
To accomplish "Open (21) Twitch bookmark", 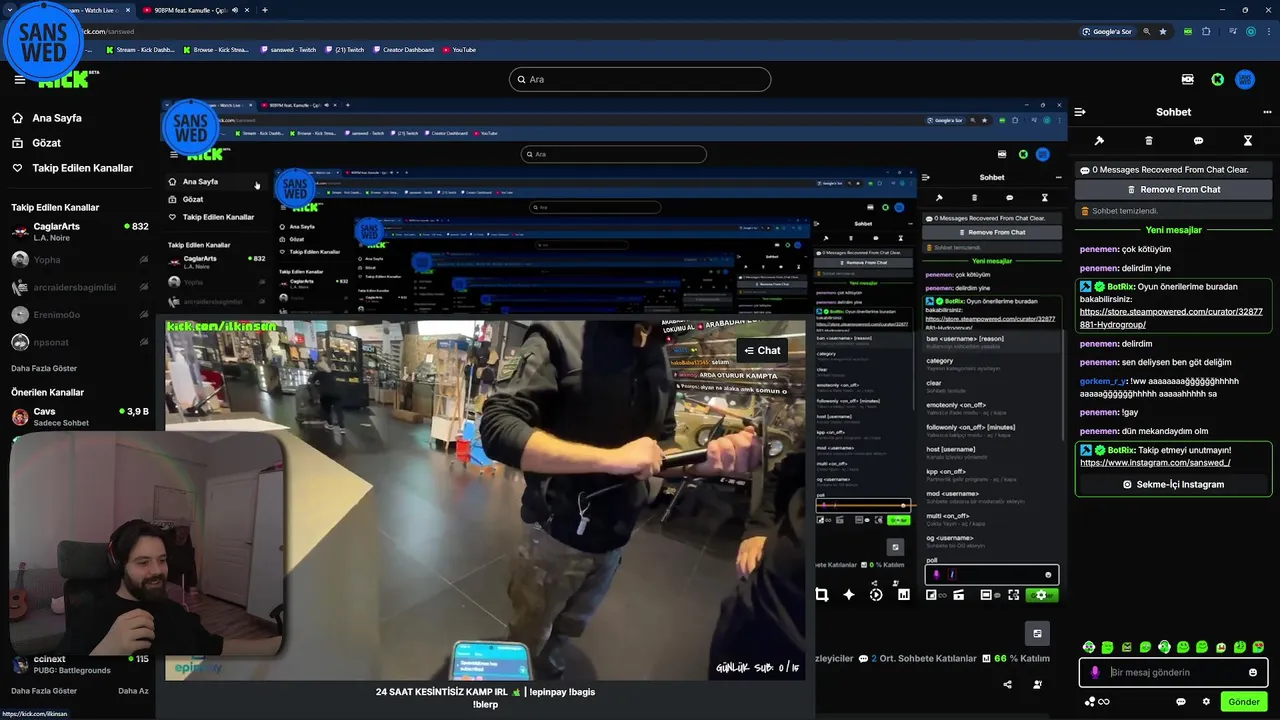I will coord(345,50).
